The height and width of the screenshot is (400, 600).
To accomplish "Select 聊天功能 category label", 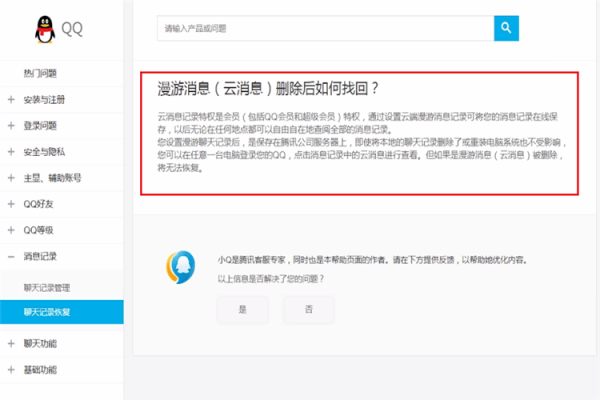I will (x=40, y=343).
